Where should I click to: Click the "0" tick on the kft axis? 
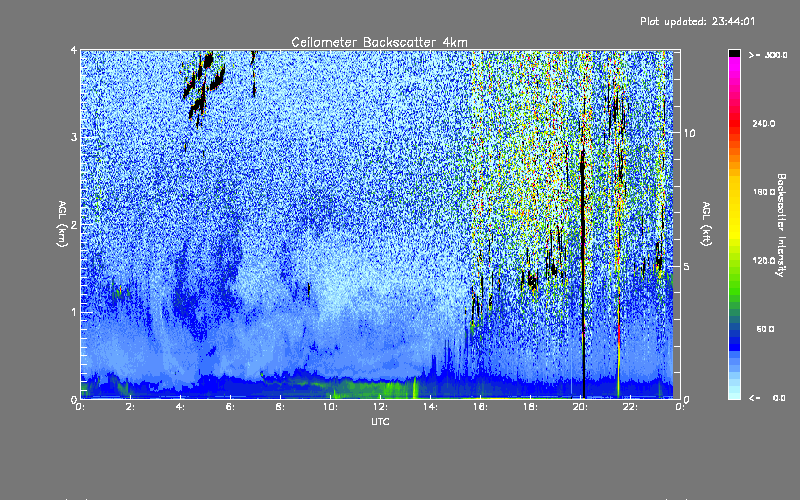pyautogui.click(x=686, y=399)
